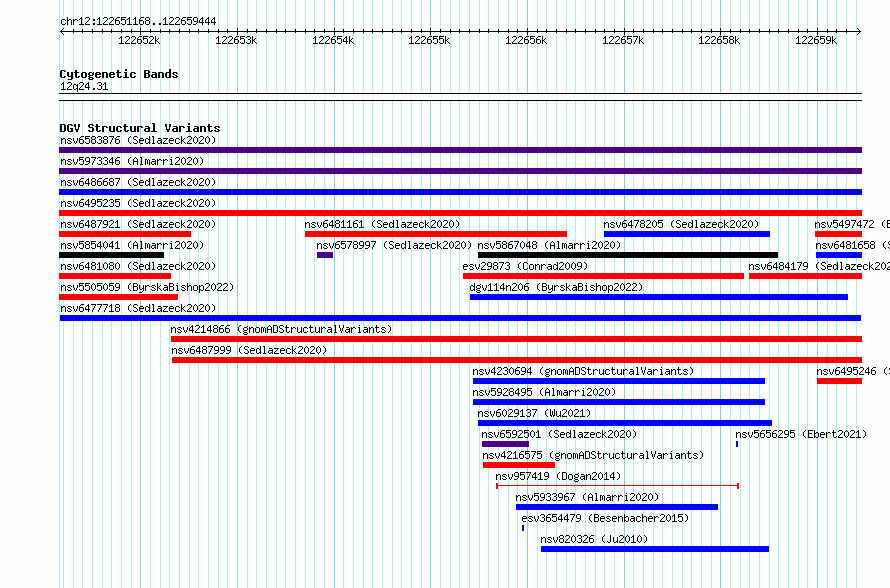Select the nsv5867048 (Almarri2020) label
890x588 pixels.
(549, 245)
